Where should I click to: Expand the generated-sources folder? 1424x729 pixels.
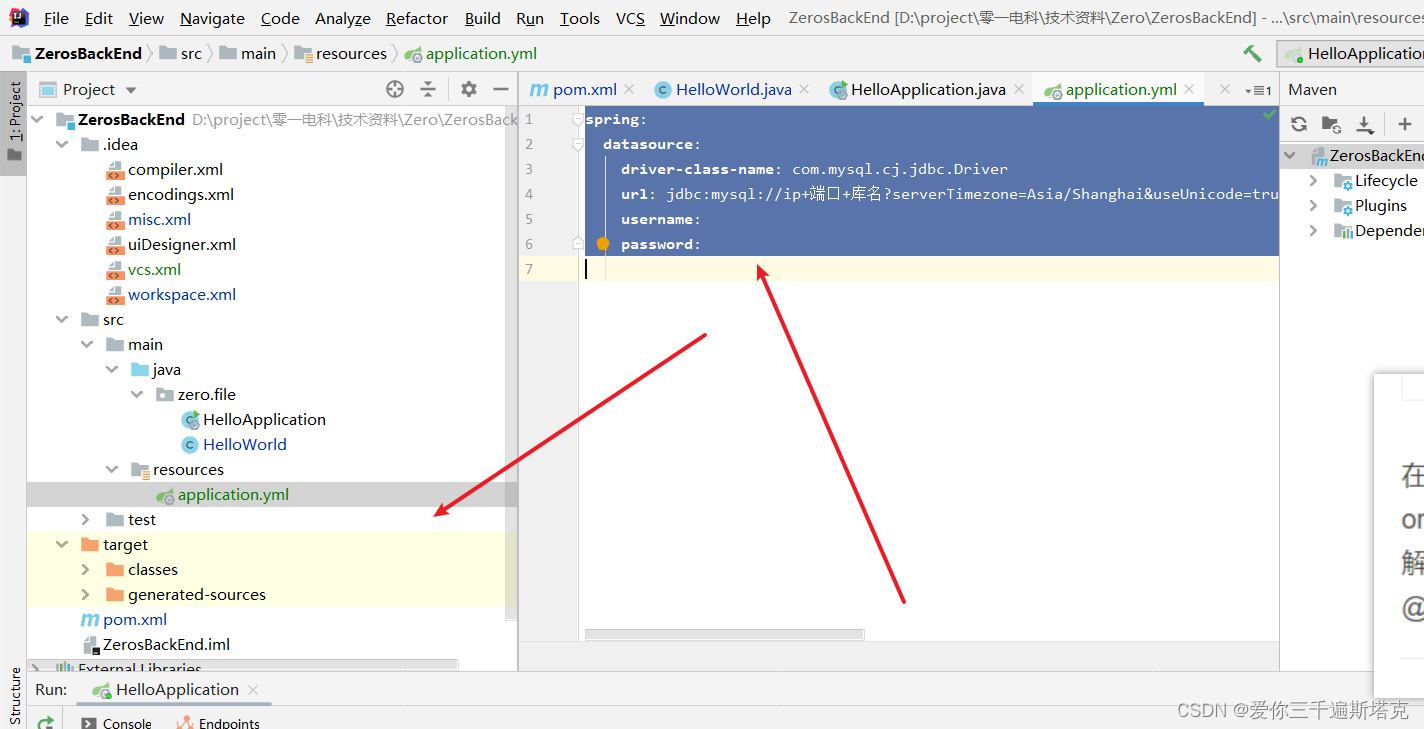pyautogui.click(x=86, y=594)
